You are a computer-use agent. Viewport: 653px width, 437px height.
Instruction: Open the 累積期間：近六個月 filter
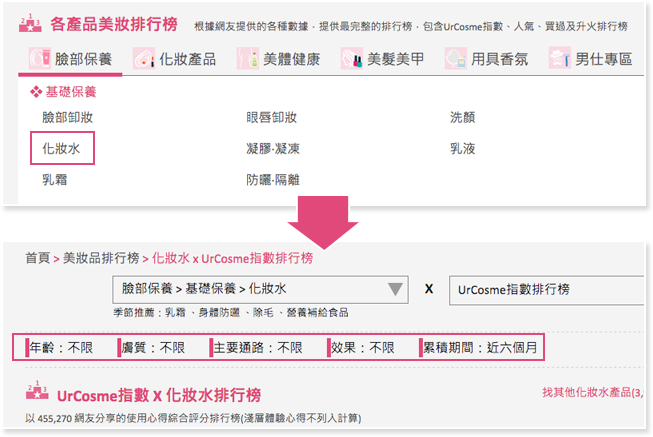point(479,347)
